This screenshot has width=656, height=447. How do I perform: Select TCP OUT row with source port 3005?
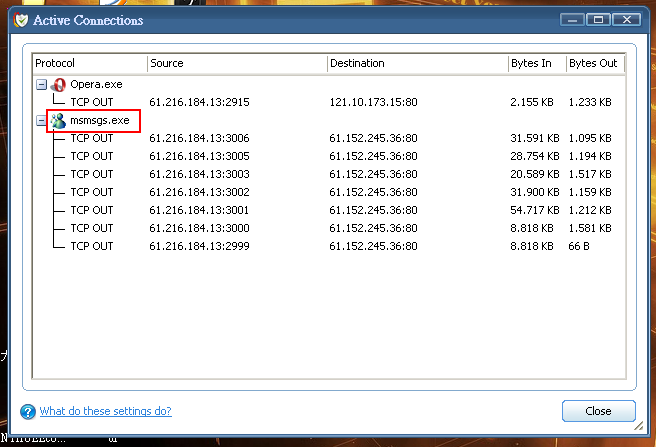(x=331, y=156)
